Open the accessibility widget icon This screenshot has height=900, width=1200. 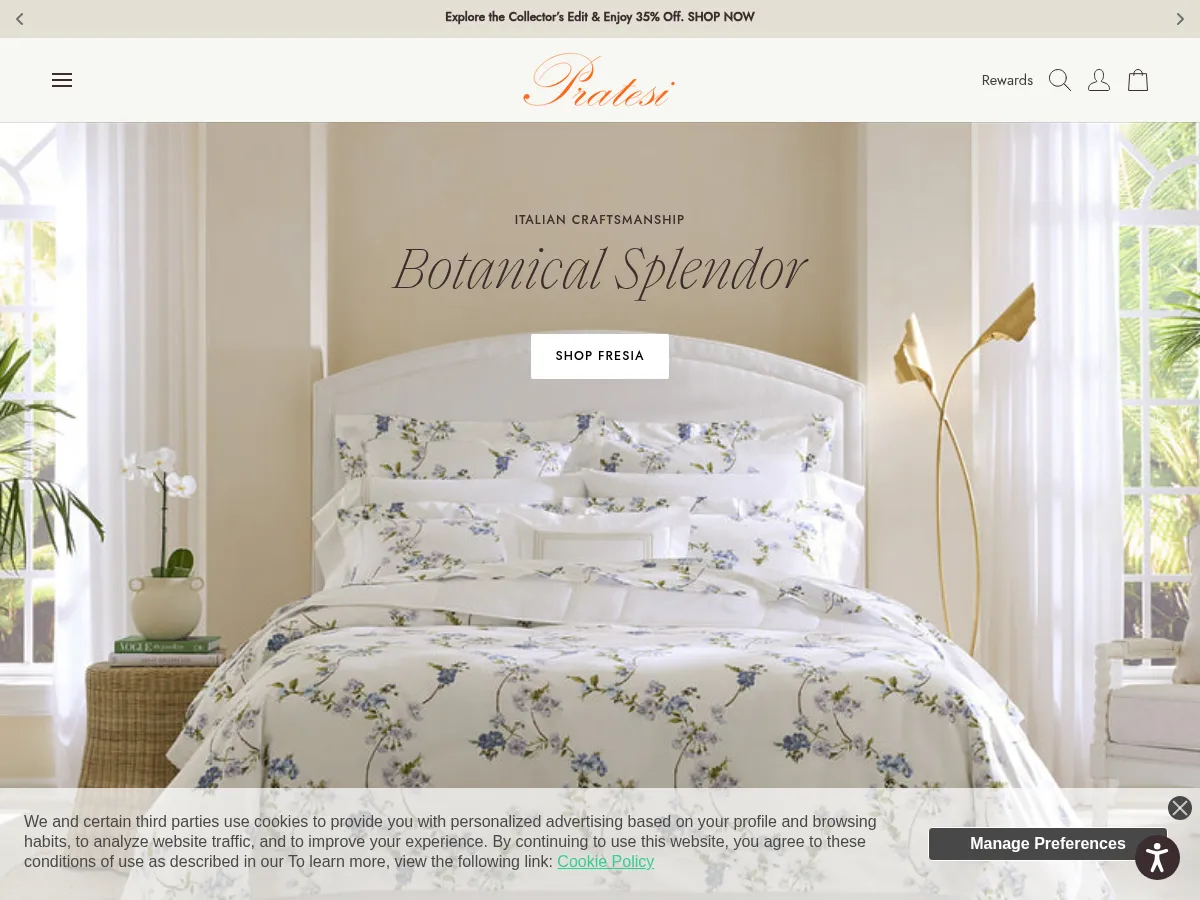(x=1158, y=858)
